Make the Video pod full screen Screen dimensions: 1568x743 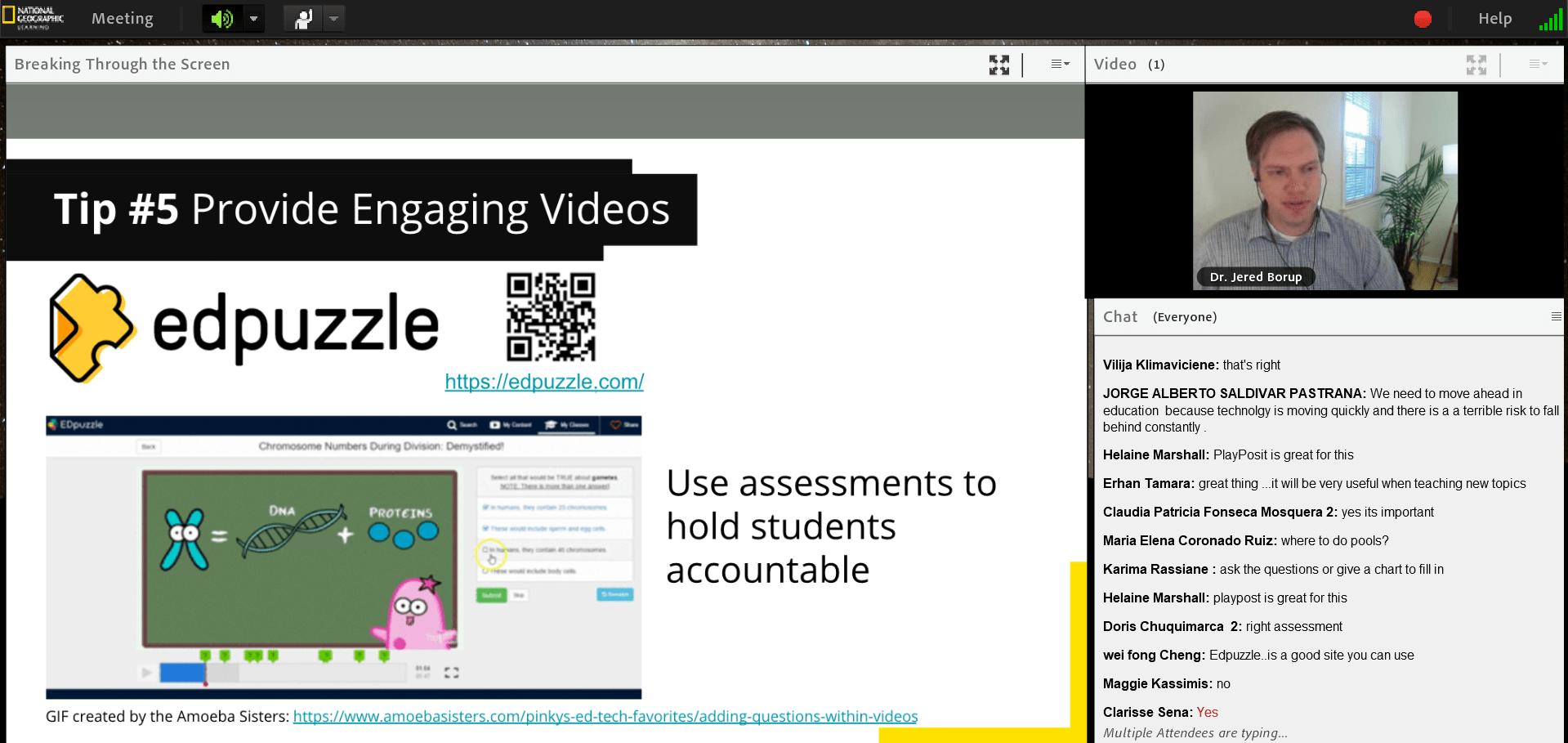1476,65
